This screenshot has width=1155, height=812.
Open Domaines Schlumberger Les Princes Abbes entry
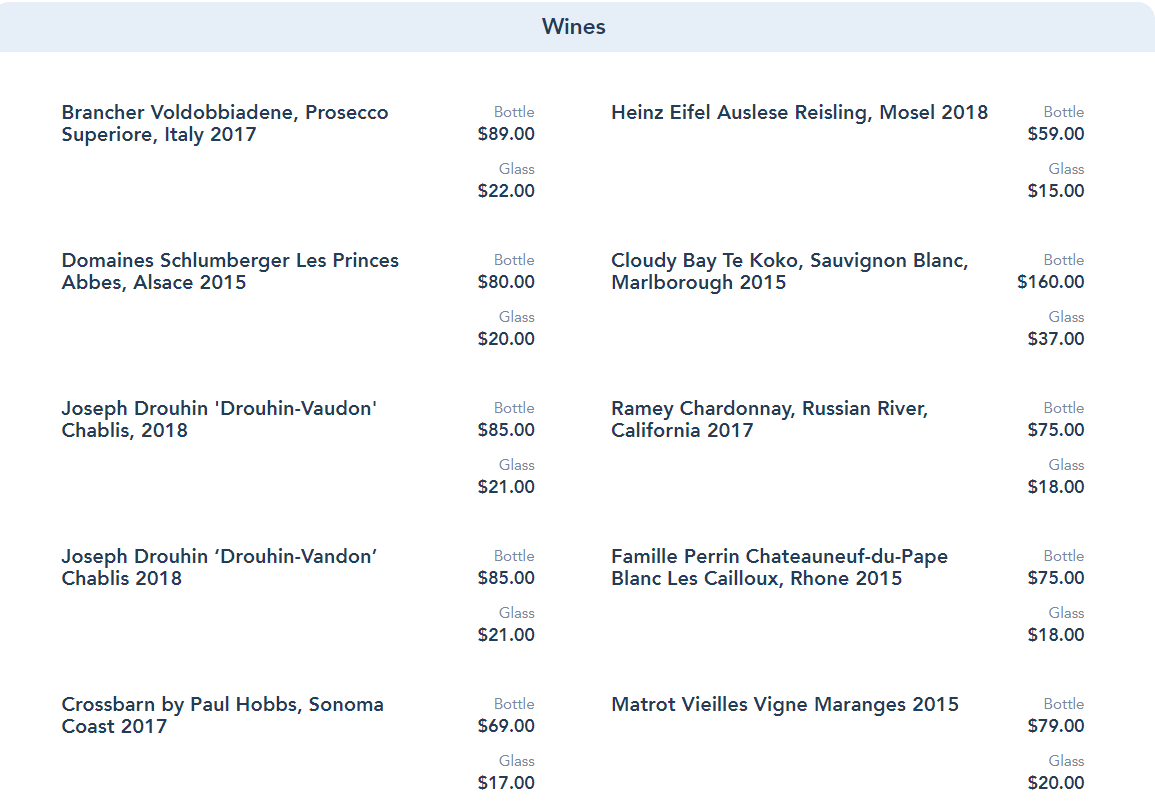(x=230, y=271)
